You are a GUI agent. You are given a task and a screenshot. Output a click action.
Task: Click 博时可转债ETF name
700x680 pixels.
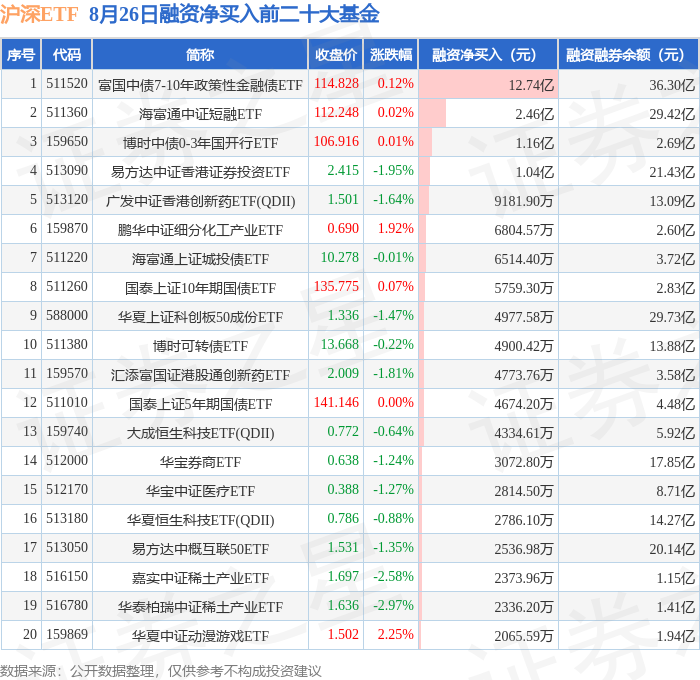200,346
